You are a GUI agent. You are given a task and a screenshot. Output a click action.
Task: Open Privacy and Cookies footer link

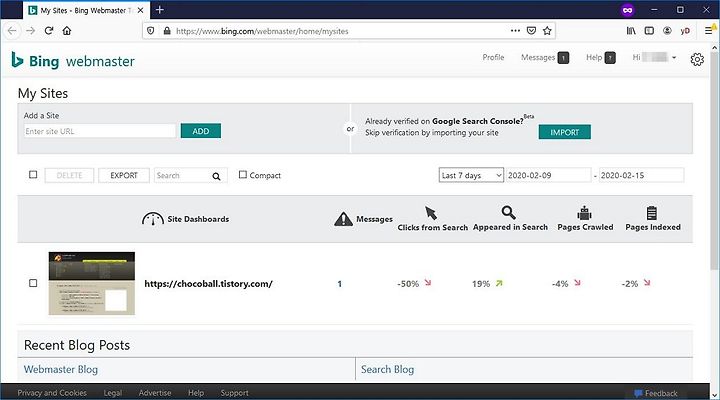pos(52,393)
